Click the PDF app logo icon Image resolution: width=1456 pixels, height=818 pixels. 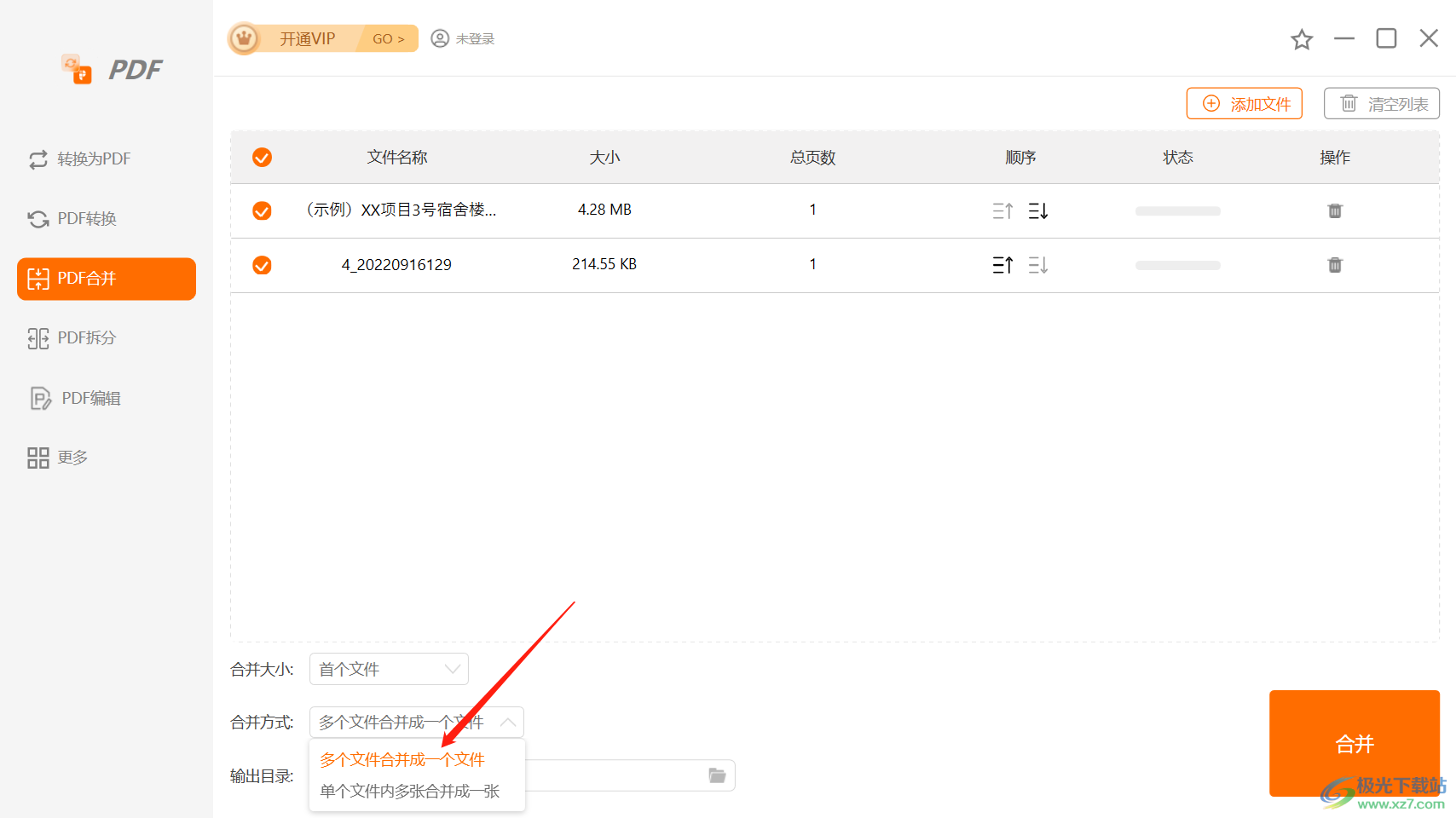pos(77,69)
